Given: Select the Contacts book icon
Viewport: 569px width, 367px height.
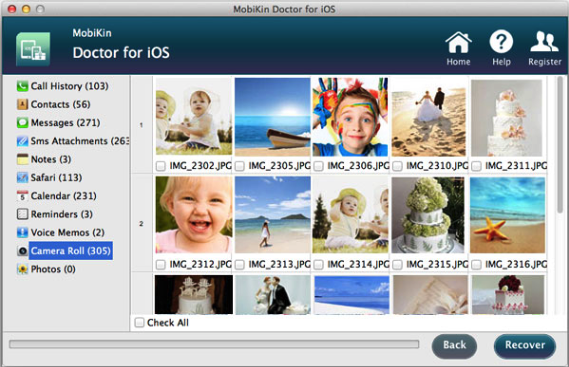Looking at the screenshot, I should (22, 105).
